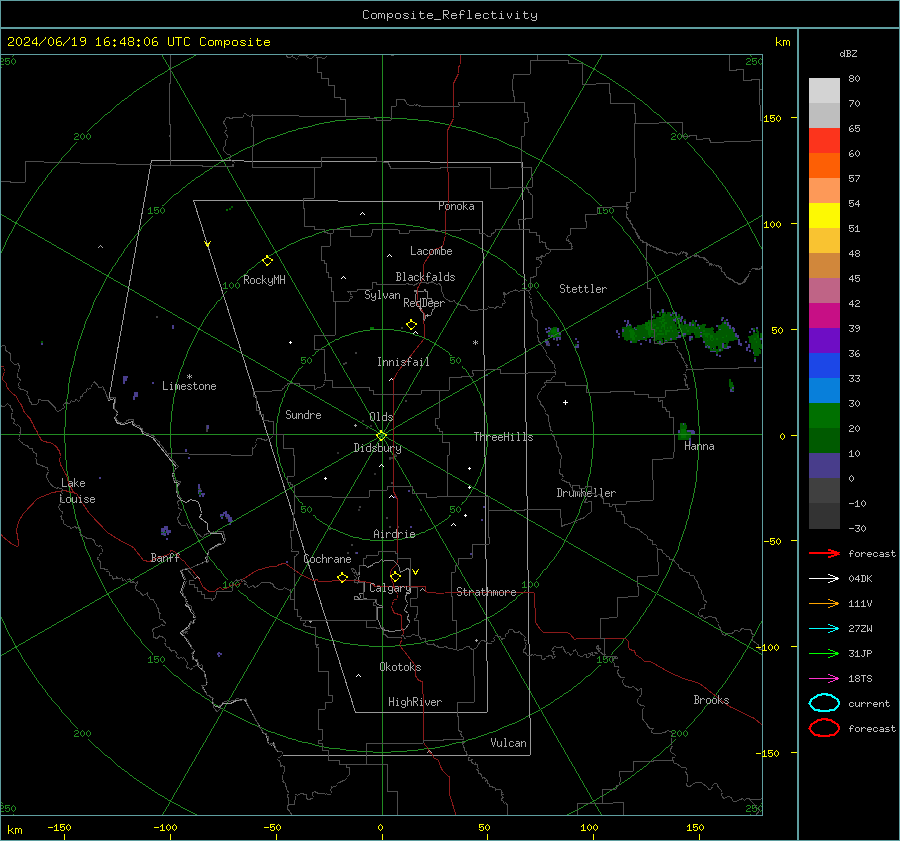This screenshot has width=900, height=841.
Task: Click the Lake Louise label
Action: [77, 491]
